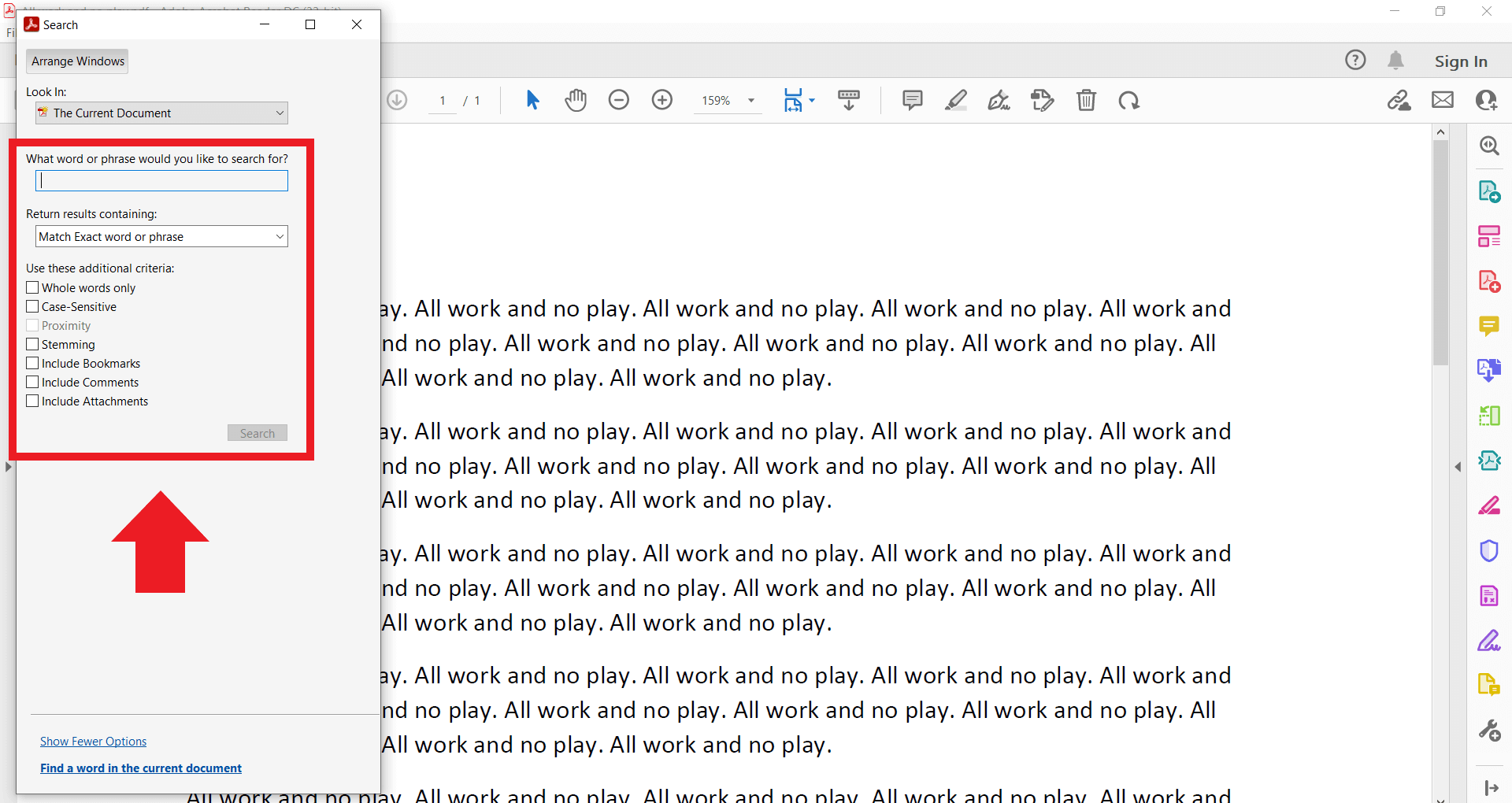Click the read mode keyboard icon

[849, 100]
